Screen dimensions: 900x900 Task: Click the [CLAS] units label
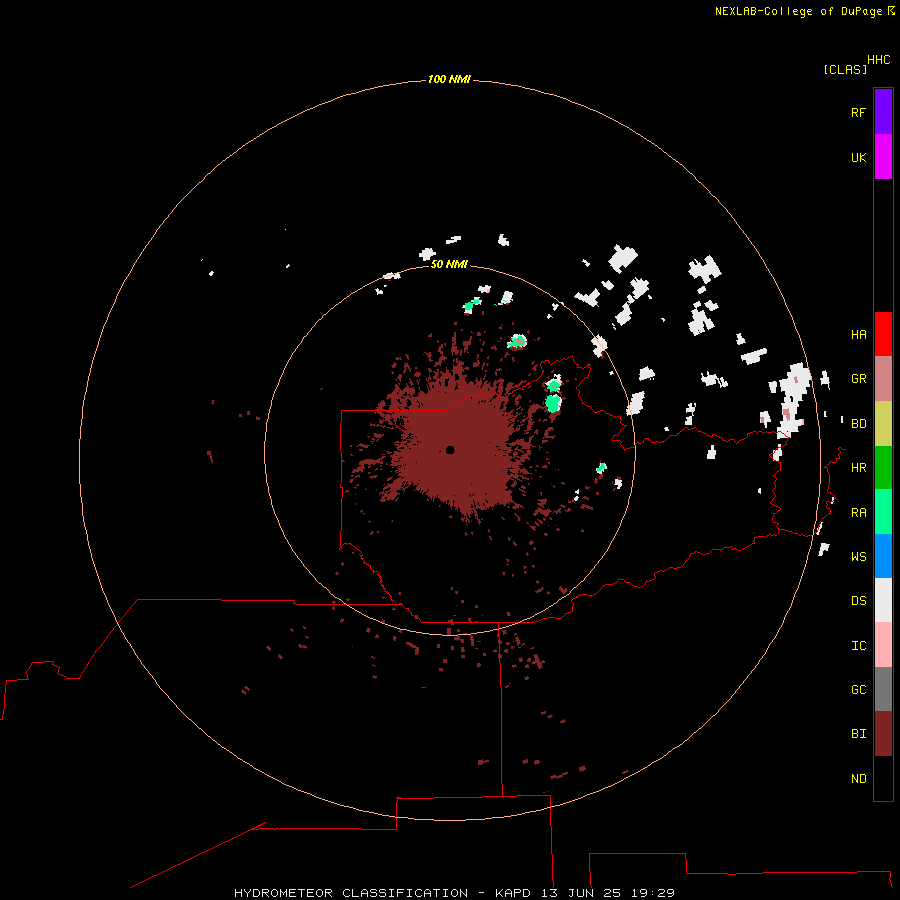click(845, 69)
